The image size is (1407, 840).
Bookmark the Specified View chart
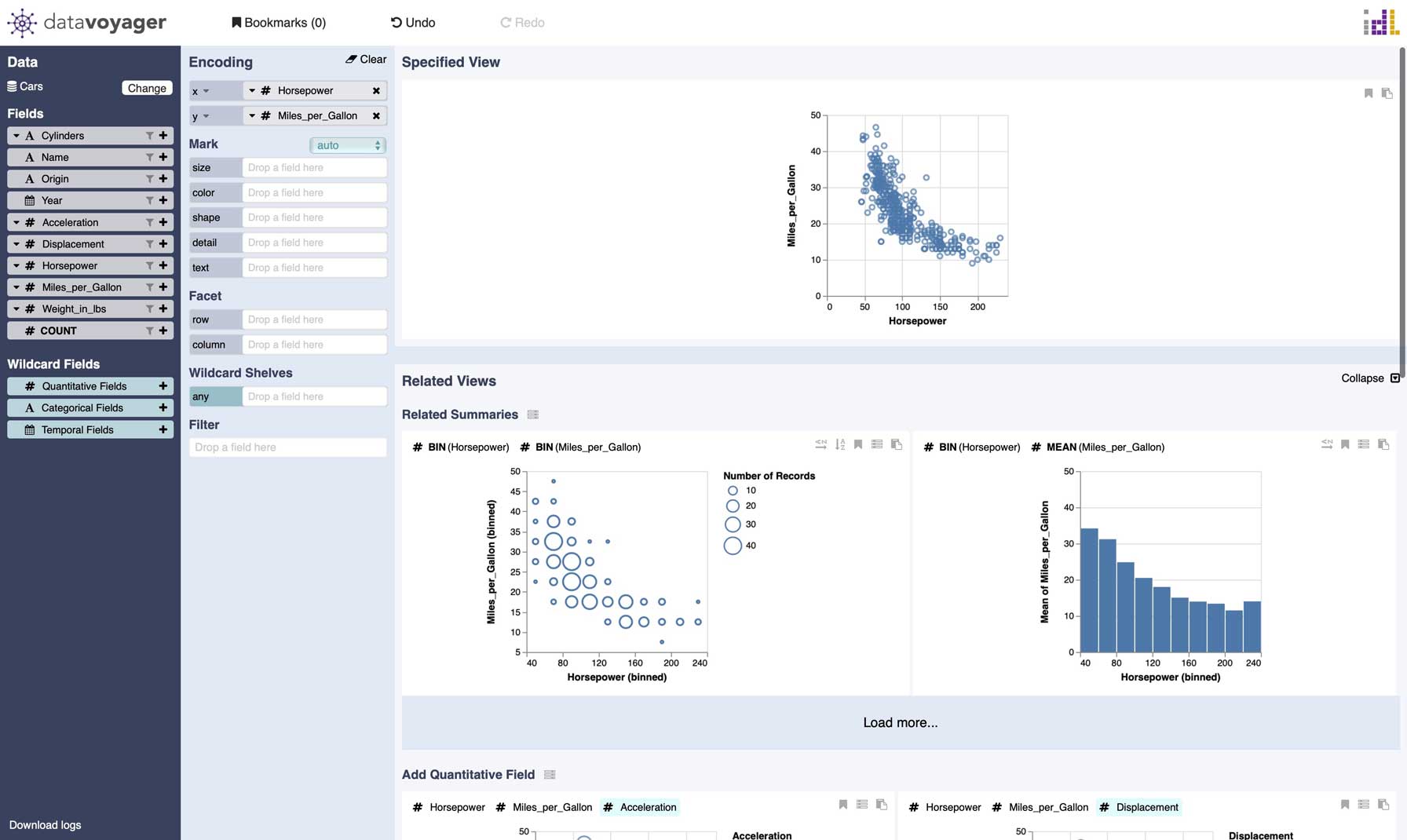[1369, 93]
